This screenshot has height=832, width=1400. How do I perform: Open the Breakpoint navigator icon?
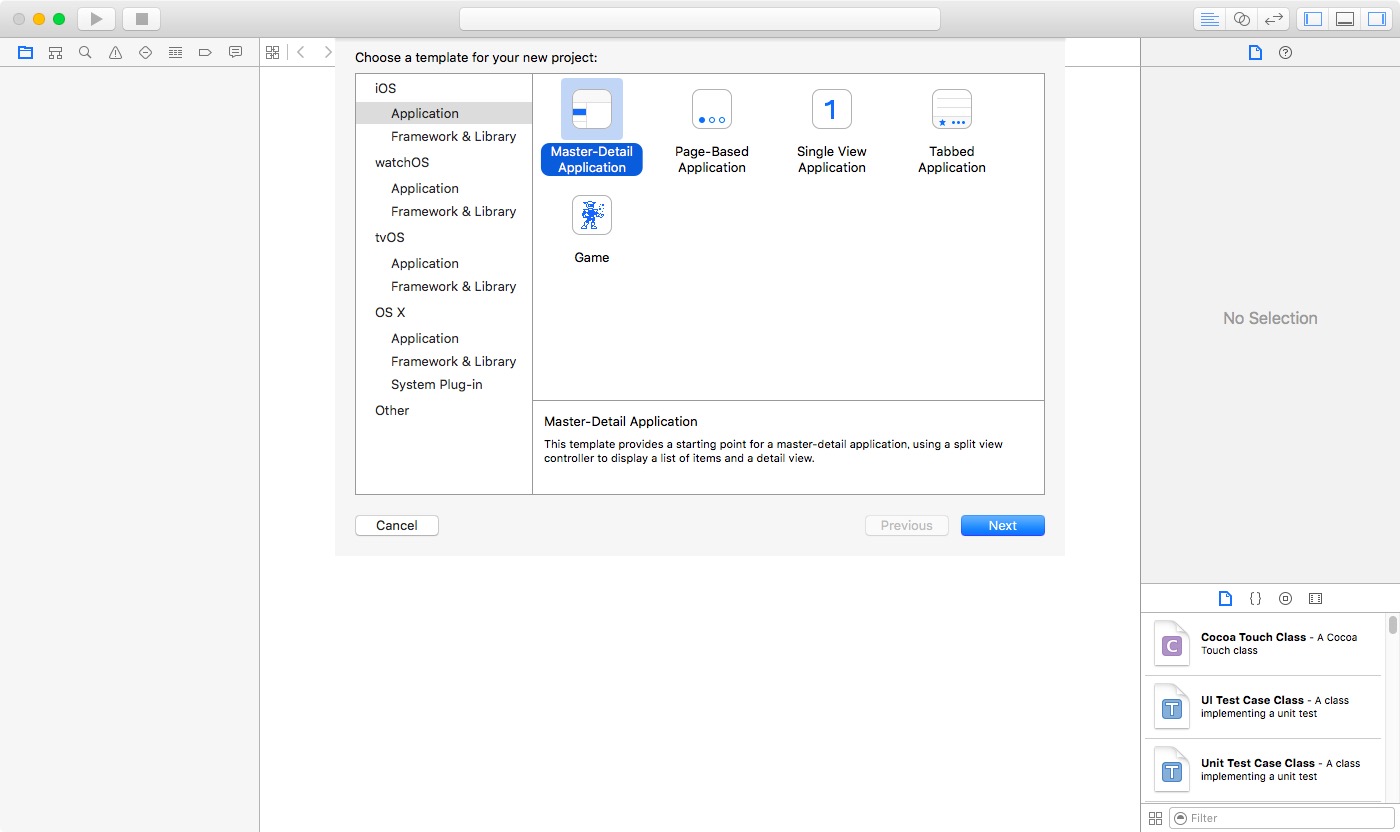205,52
